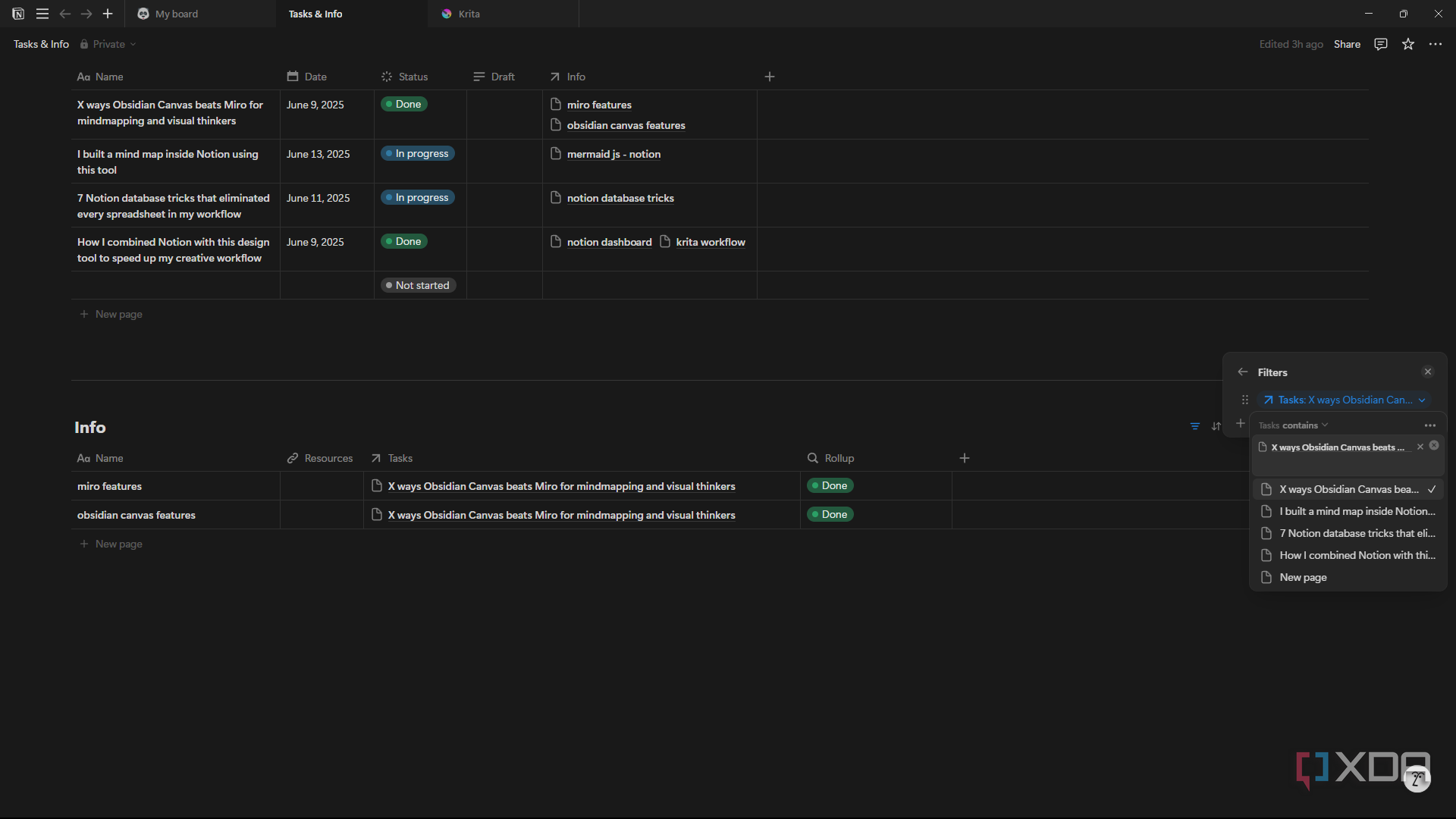Switch to the Krita tab

click(x=469, y=14)
